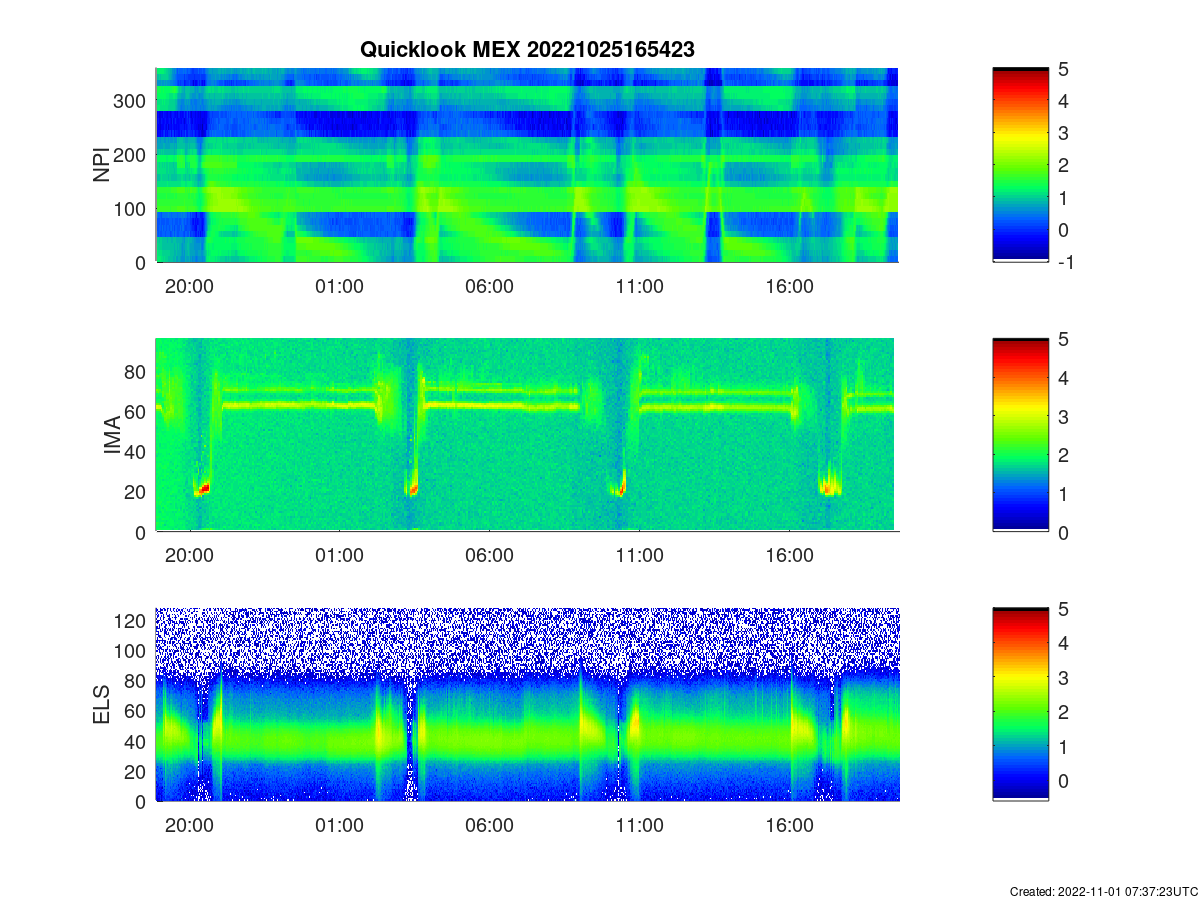Viewport: 1200px width, 900px height.
Task: Click the IMA panel's rainbow colorbar
Action: pyautogui.click(x=1020, y=435)
